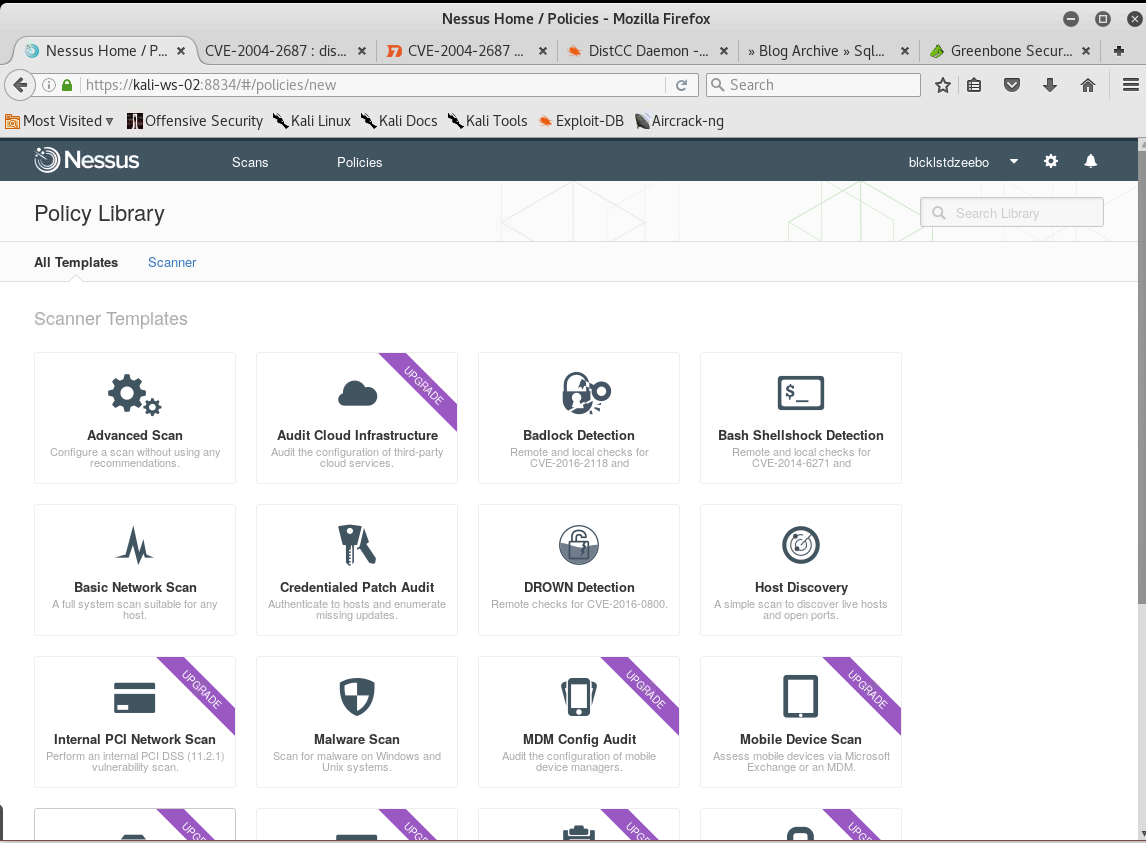Viewport: 1146px width, 843px height.
Task: Switch to the DistCC Daemon browser tab
Action: point(648,50)
